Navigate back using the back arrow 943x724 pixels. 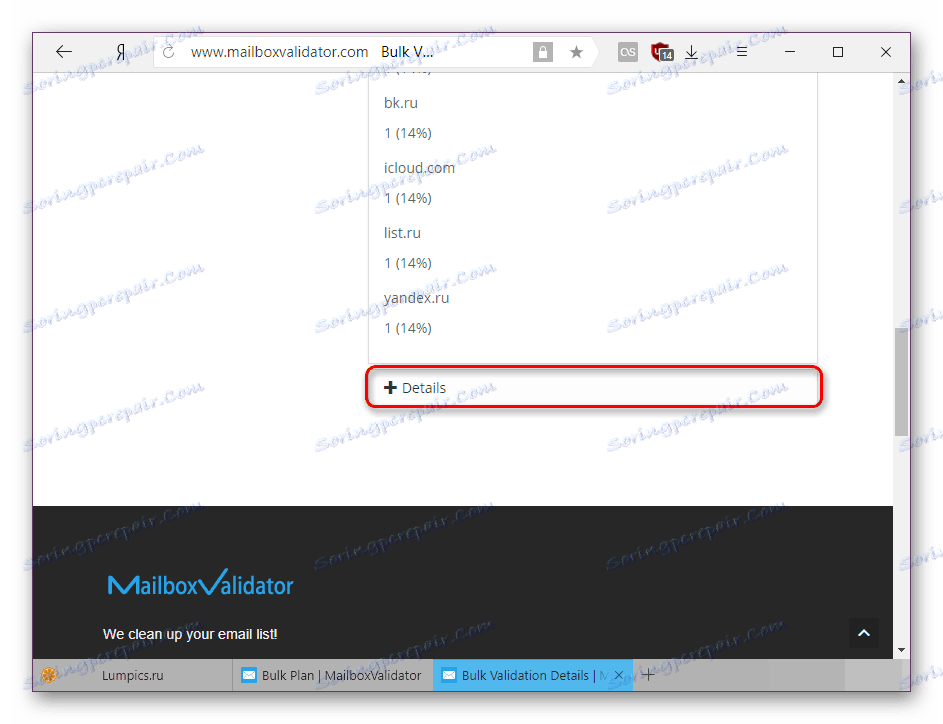63,51
